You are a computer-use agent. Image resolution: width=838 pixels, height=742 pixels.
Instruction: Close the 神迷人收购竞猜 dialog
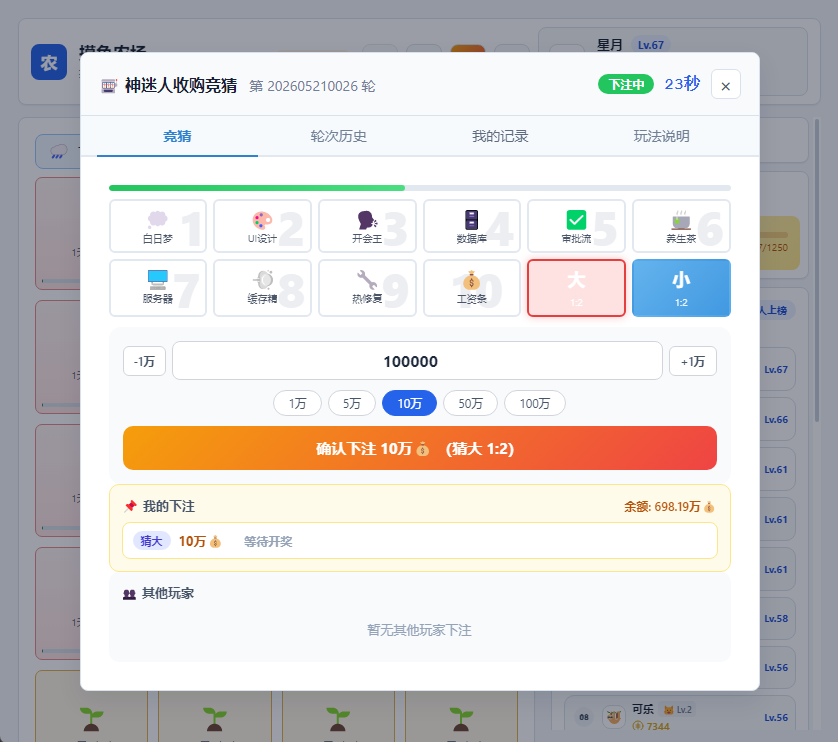click(x=725, y=84)
